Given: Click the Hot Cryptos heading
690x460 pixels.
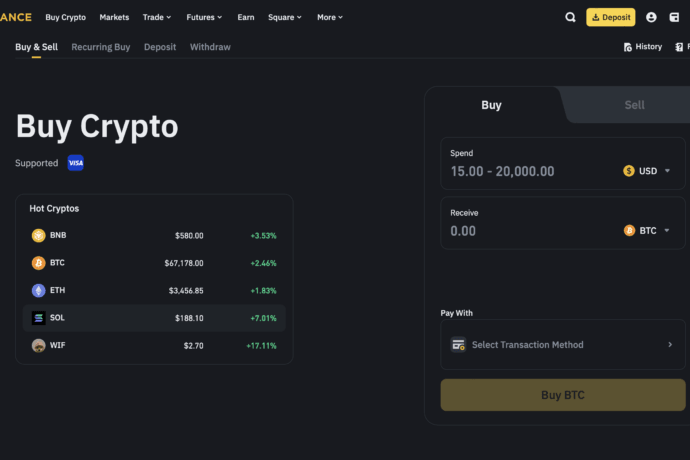Looking at the screenshot, I should click(54, 209).
